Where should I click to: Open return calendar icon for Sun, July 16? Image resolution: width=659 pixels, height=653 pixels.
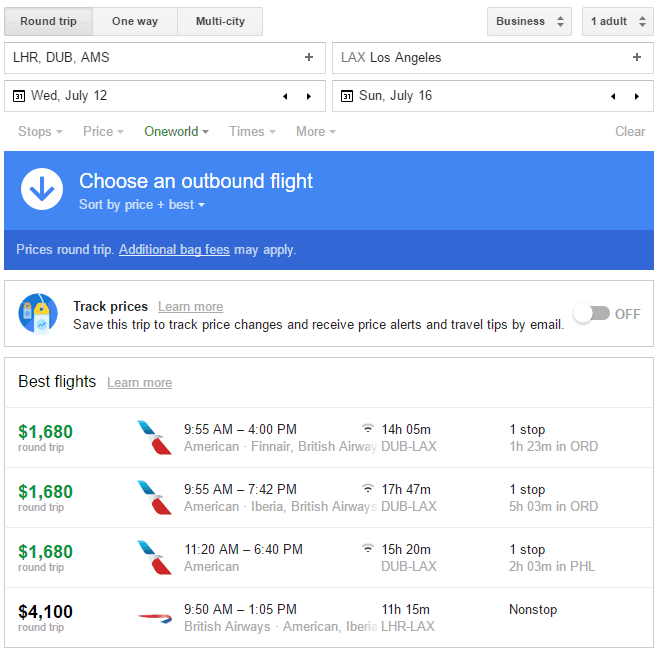point(347,96)
